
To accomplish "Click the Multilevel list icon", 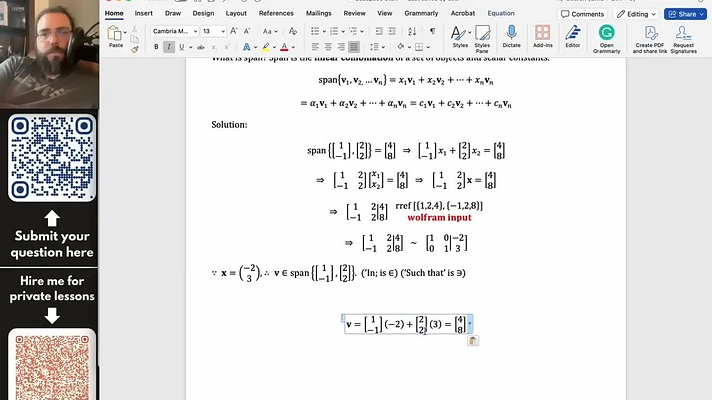I will [353, 31].
